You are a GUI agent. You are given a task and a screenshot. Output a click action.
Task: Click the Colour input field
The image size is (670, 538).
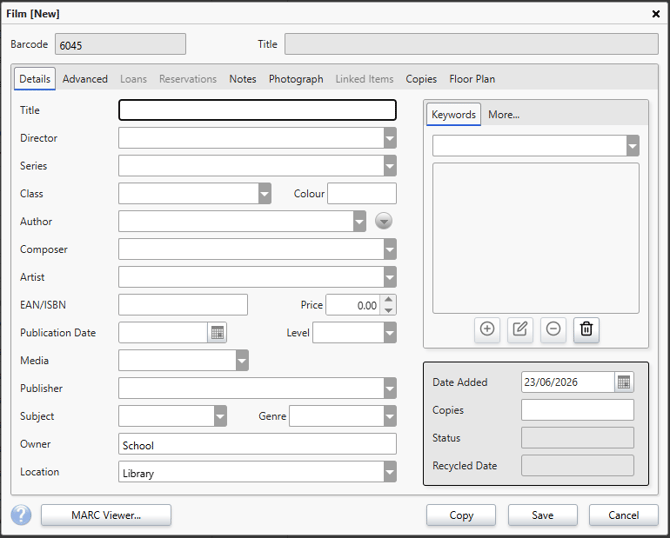tap(362, 194)
